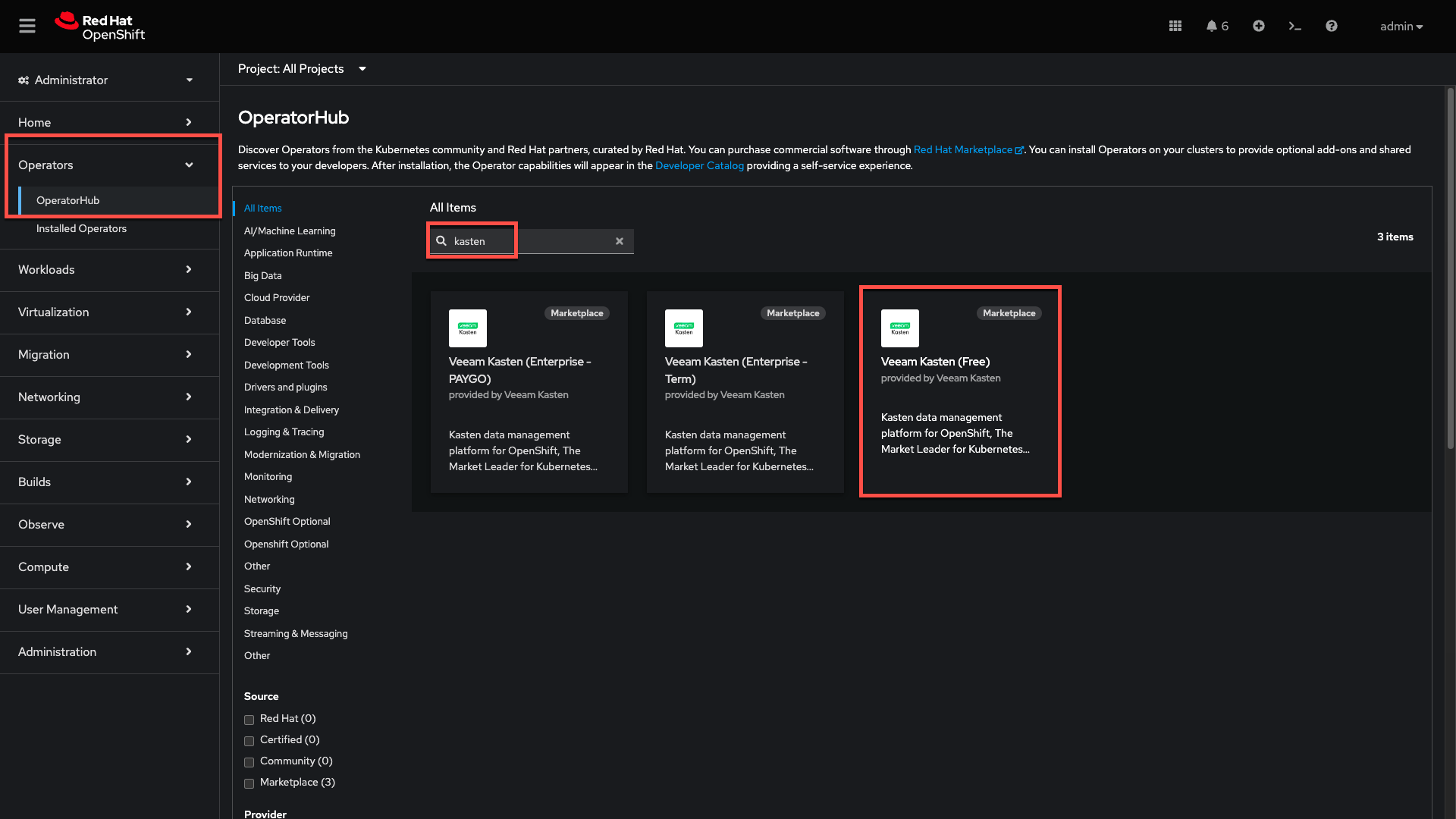1456x819 pixels.
Task: Select the Database category
Action: [x=265, y=320]
